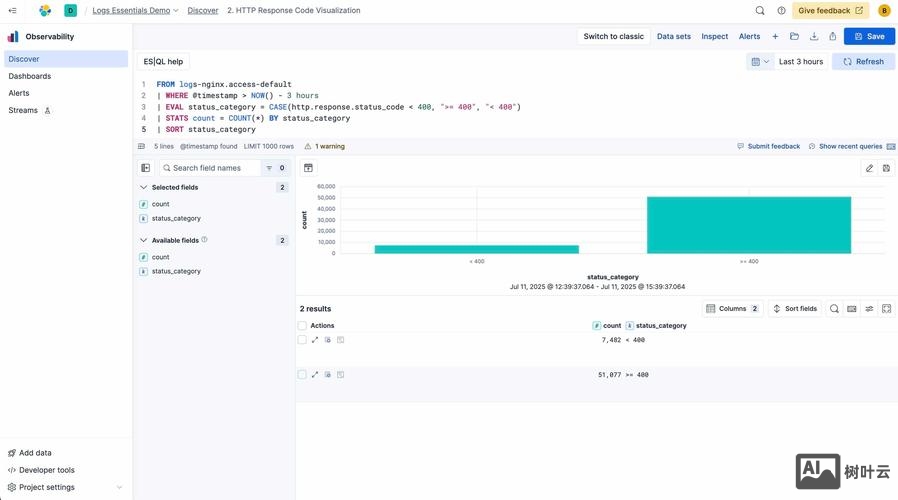Click the share icon beside Save
The width and height of the screenshot is (898, 500).
[x=832, y=36]
